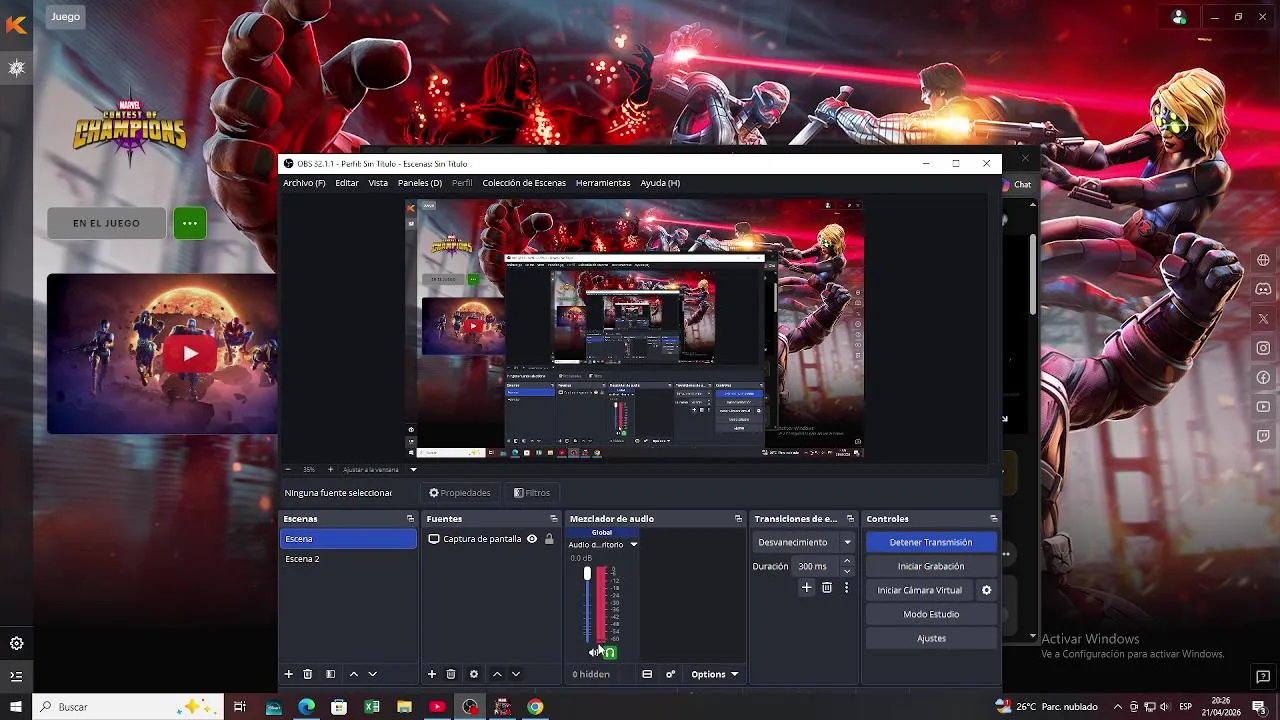Viewport: 1280px width, 720px height.
Task: Mute the Audio de escritorio speaker icon
Action: pyautogui.click(x=594, y=652)
